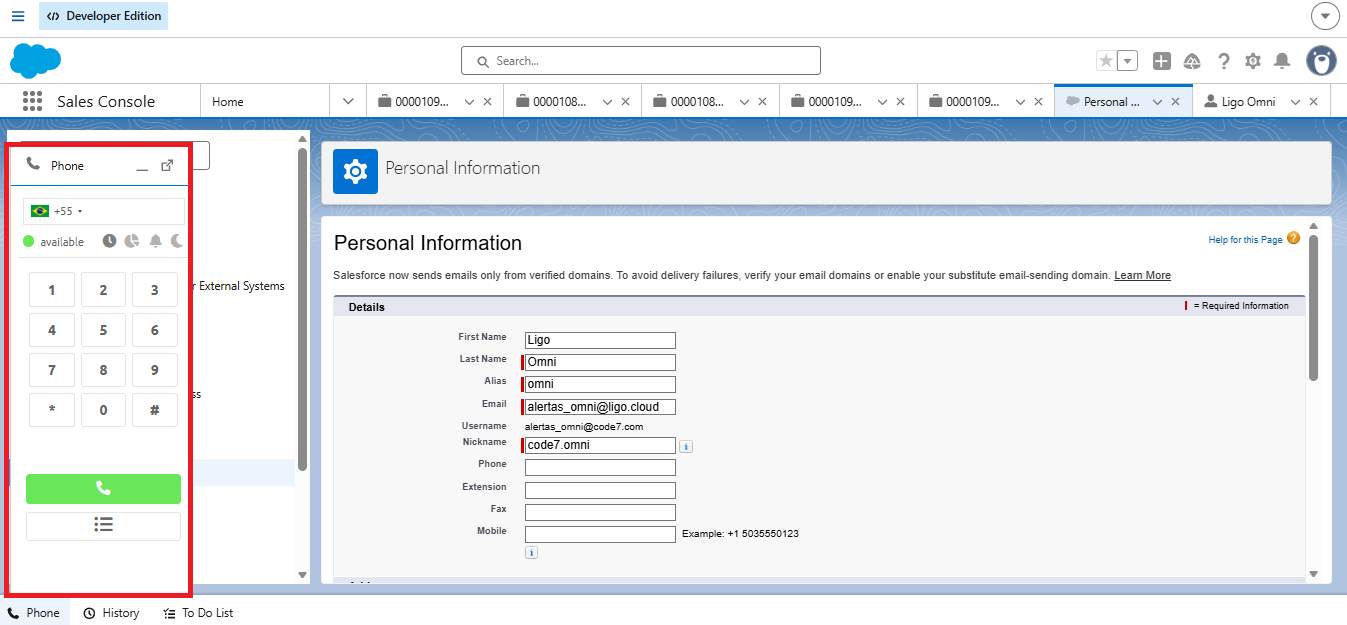Viewport: 1347px width, 625px height.
Task: Open the Notifications bell in header
Action: pyautogui.click(x=1282, y=61)
